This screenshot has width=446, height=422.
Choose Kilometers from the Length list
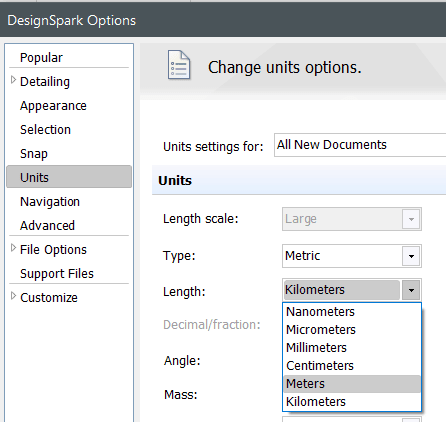click(352, 402)
